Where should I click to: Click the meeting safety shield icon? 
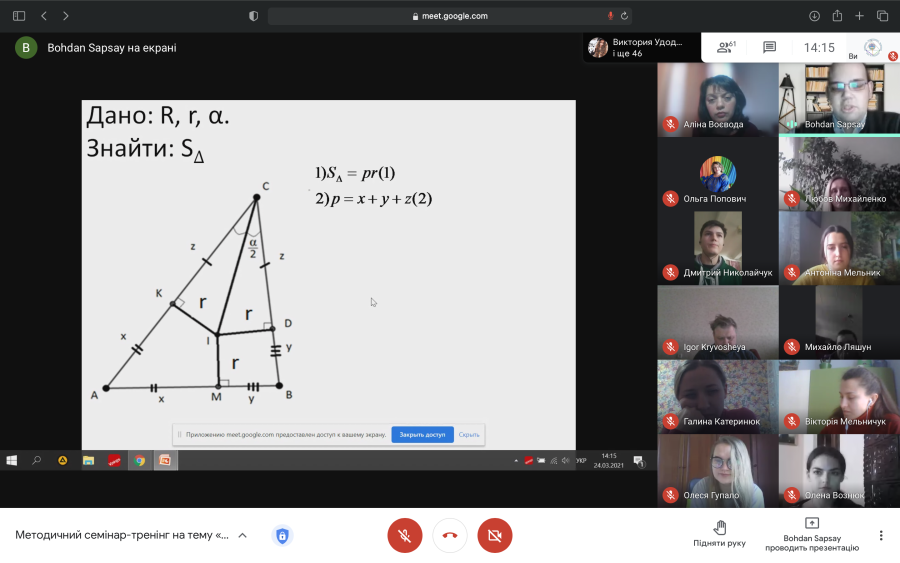[282, 535]
